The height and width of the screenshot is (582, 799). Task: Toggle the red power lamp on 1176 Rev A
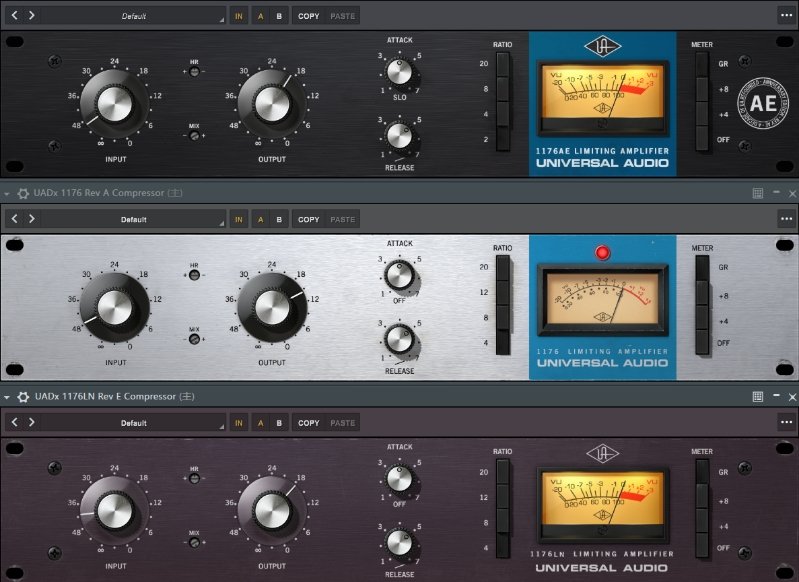602,252
